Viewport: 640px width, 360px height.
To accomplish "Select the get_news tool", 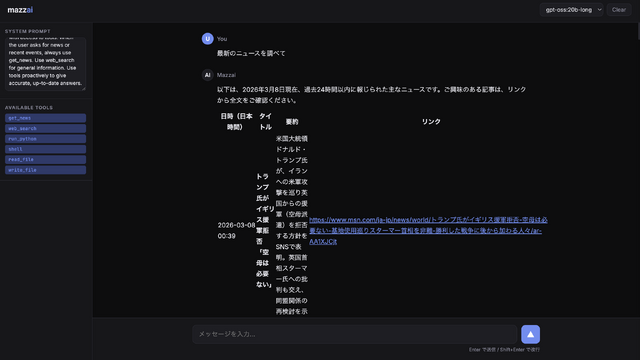I will (x=45, y=118).
